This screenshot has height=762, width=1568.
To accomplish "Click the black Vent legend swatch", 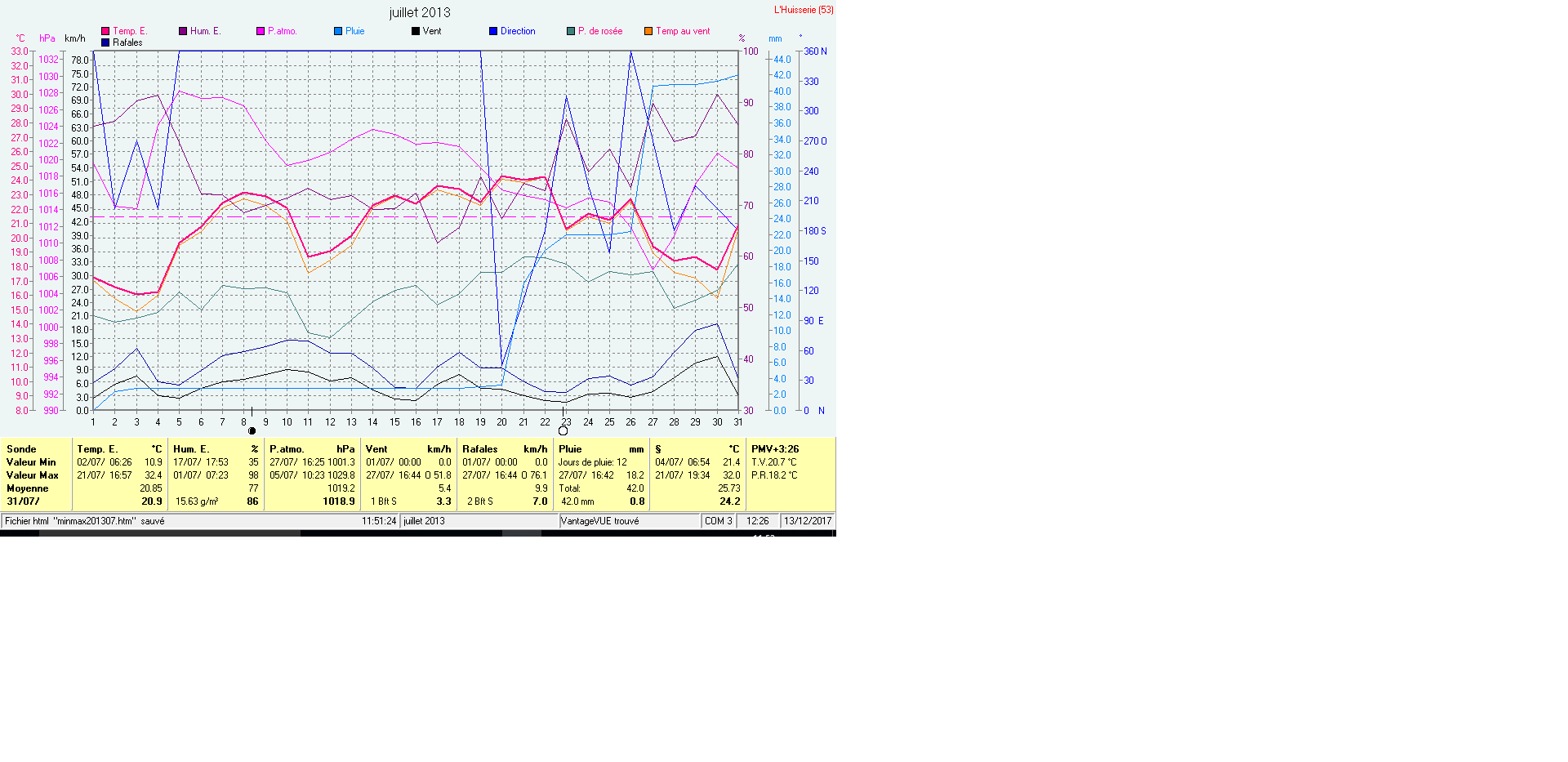I will [x=416, y=31].
